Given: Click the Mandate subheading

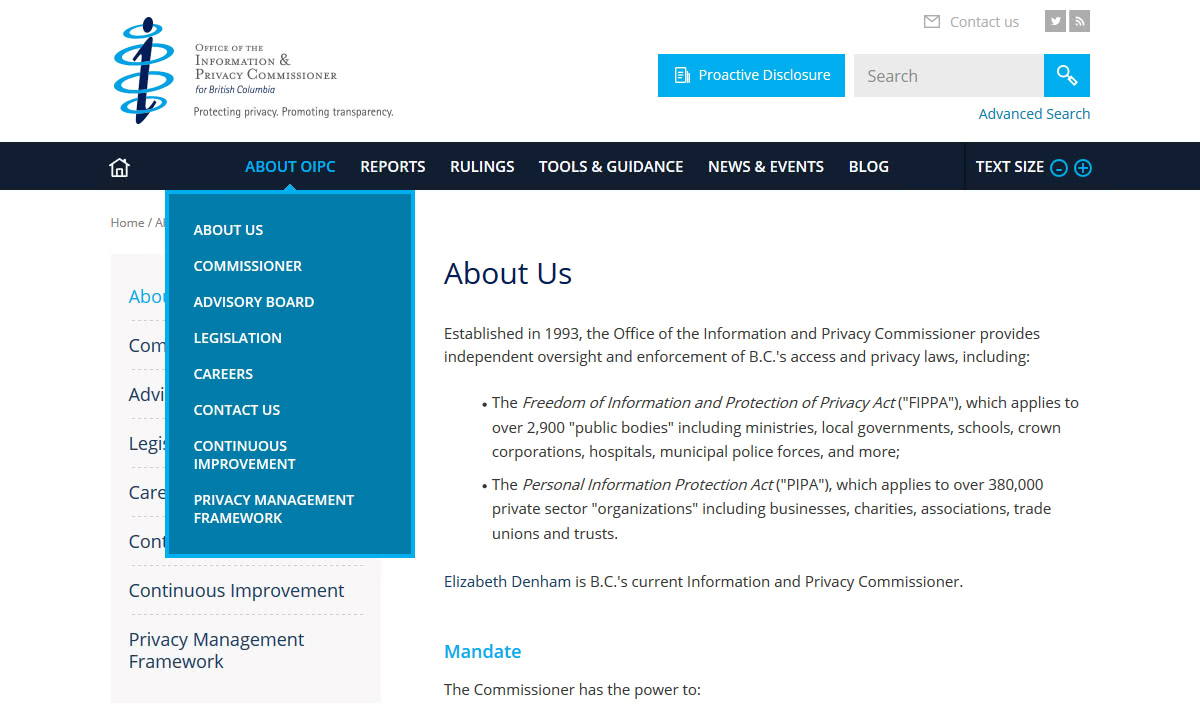Looking at the screenshot, I should click(483, 651).
